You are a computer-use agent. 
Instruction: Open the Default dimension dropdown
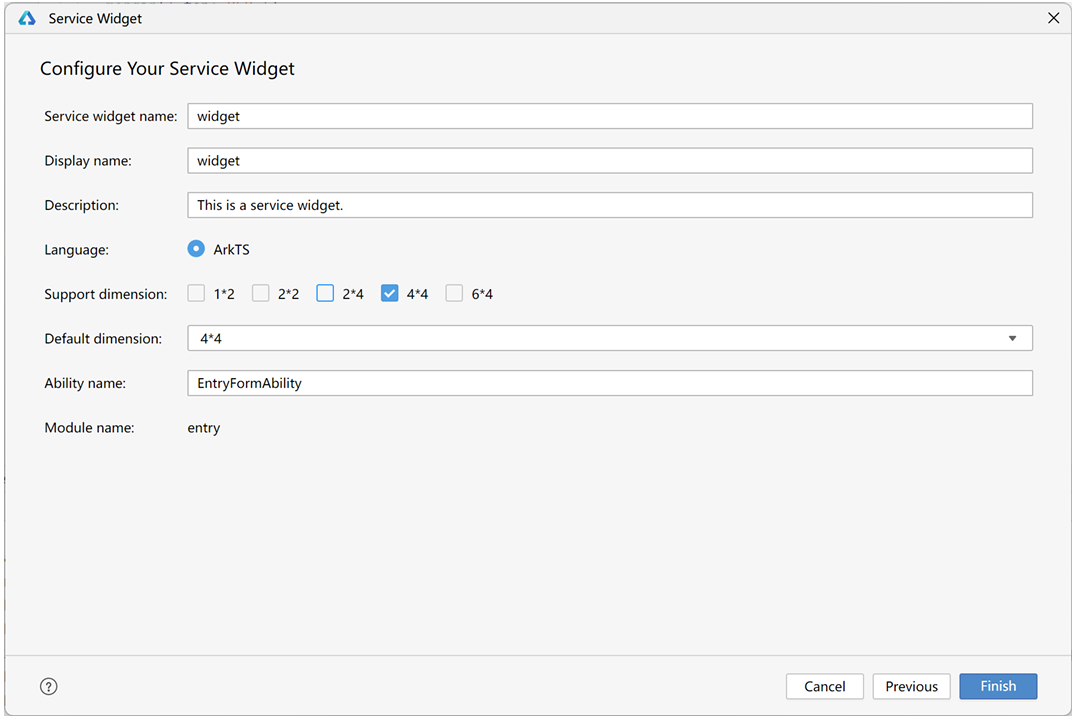pyautogui.click(x=610, y=338)
